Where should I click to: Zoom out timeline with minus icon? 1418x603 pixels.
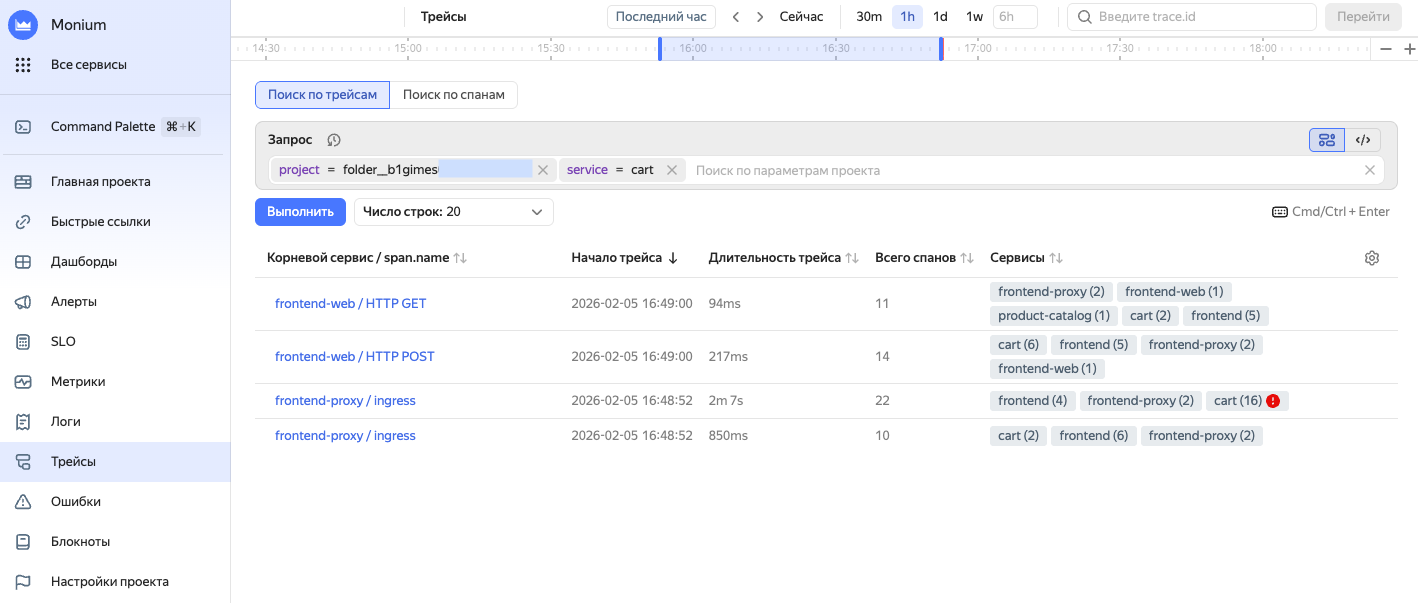1386,49
